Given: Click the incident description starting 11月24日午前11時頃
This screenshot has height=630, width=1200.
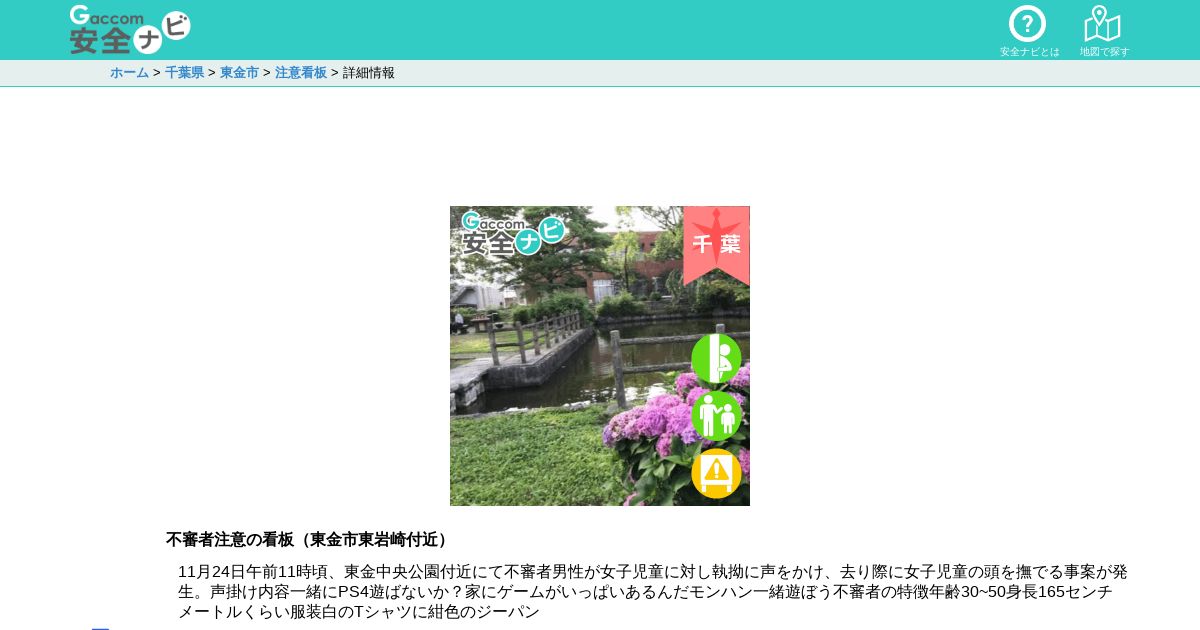Looking at the screenshot, I should [653, 591].
